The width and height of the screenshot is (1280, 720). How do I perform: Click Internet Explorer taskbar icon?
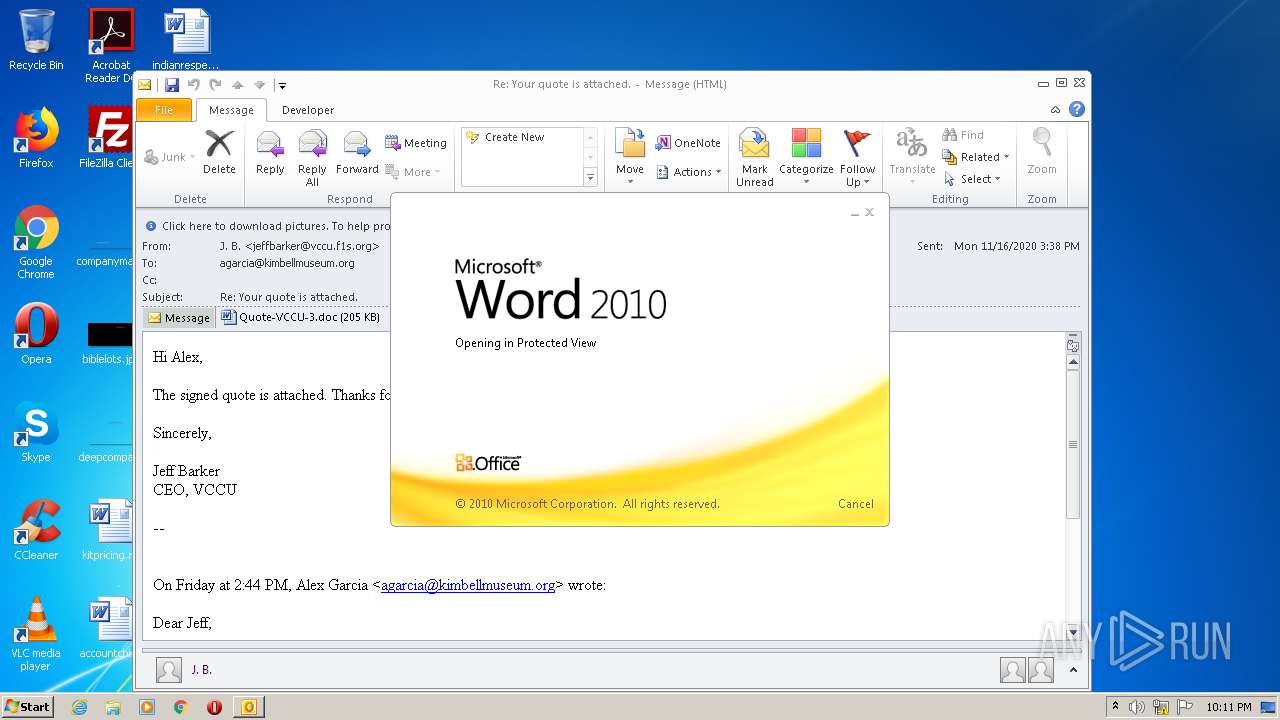pos(79,707)
